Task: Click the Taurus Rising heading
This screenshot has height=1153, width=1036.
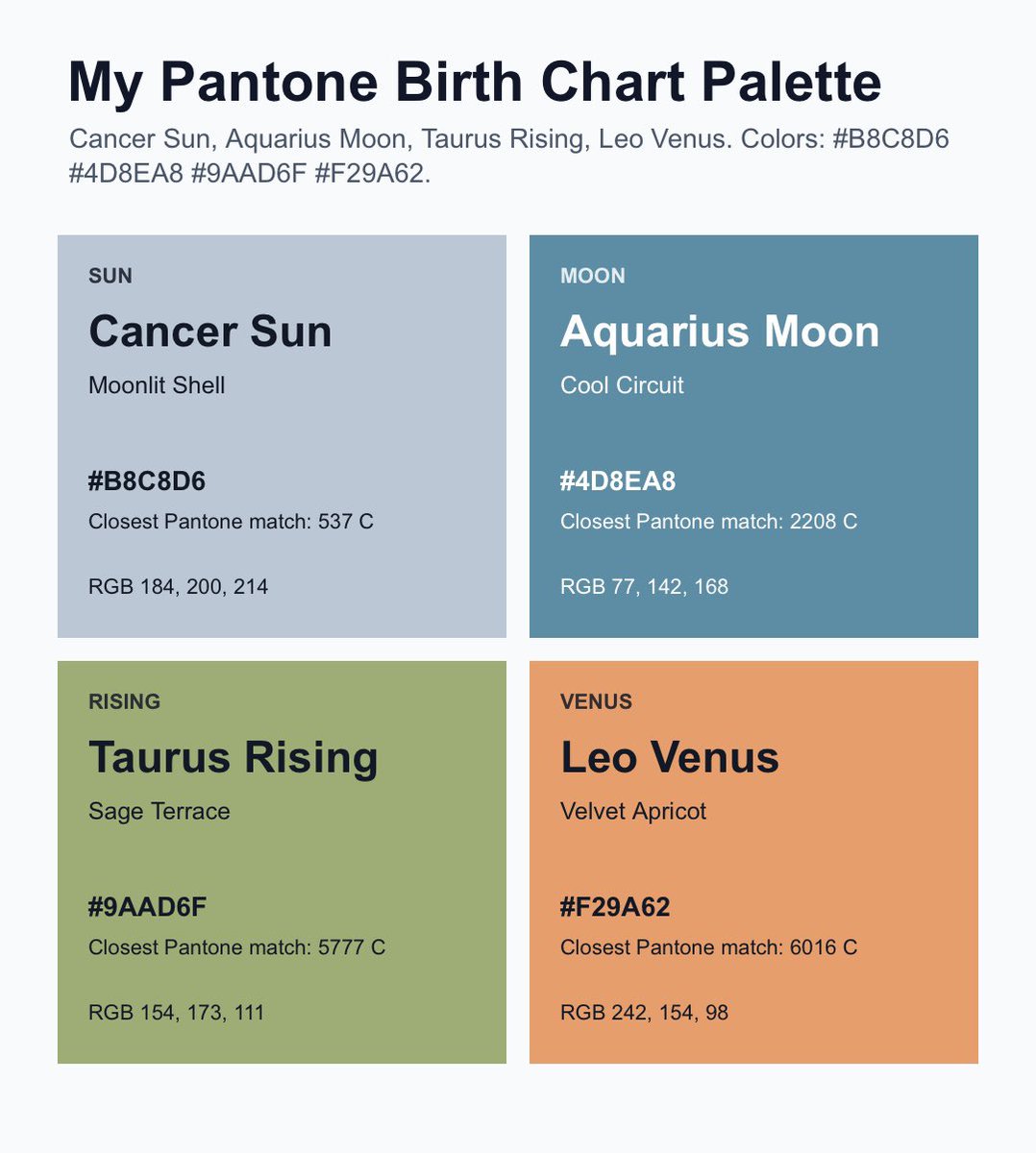Action: (x=234, y=758)
